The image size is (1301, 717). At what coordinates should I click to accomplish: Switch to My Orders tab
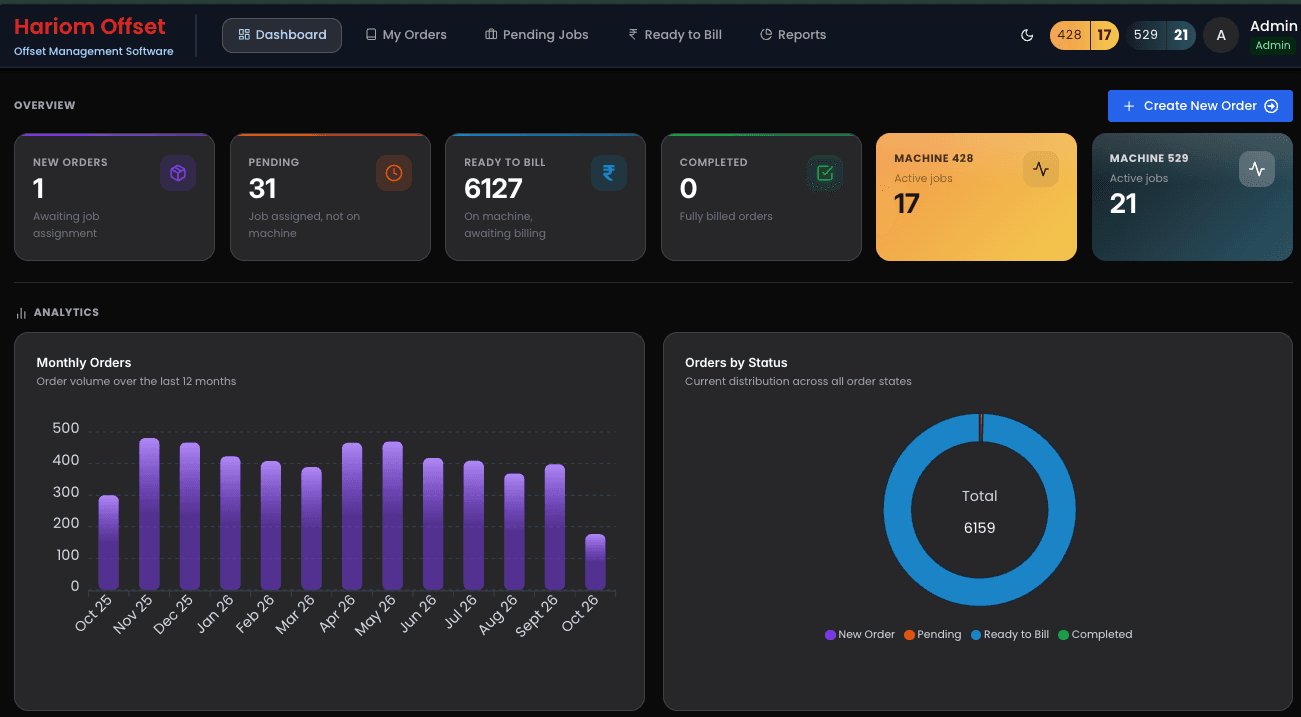coord(406,35)
